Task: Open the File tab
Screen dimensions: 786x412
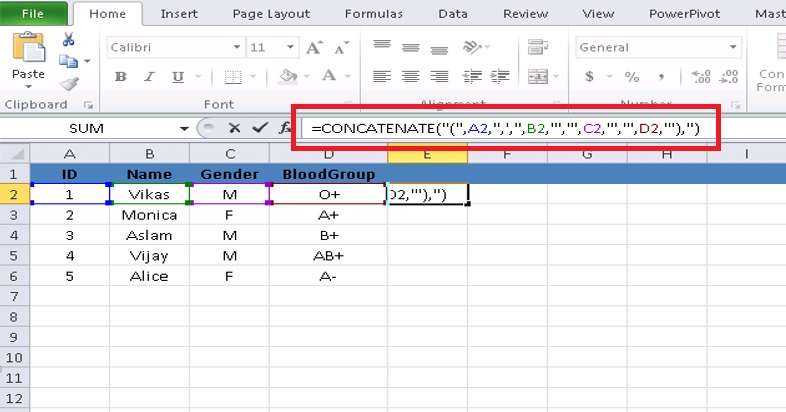Action: [x=33, y=14]
